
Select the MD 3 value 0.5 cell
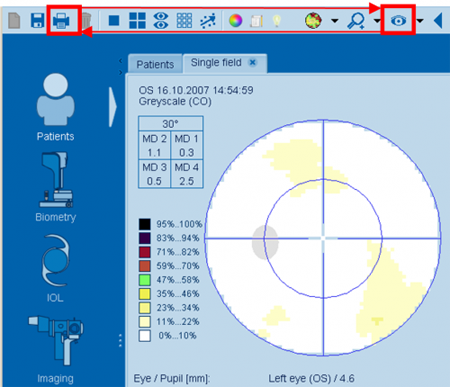tap(154, 174)
